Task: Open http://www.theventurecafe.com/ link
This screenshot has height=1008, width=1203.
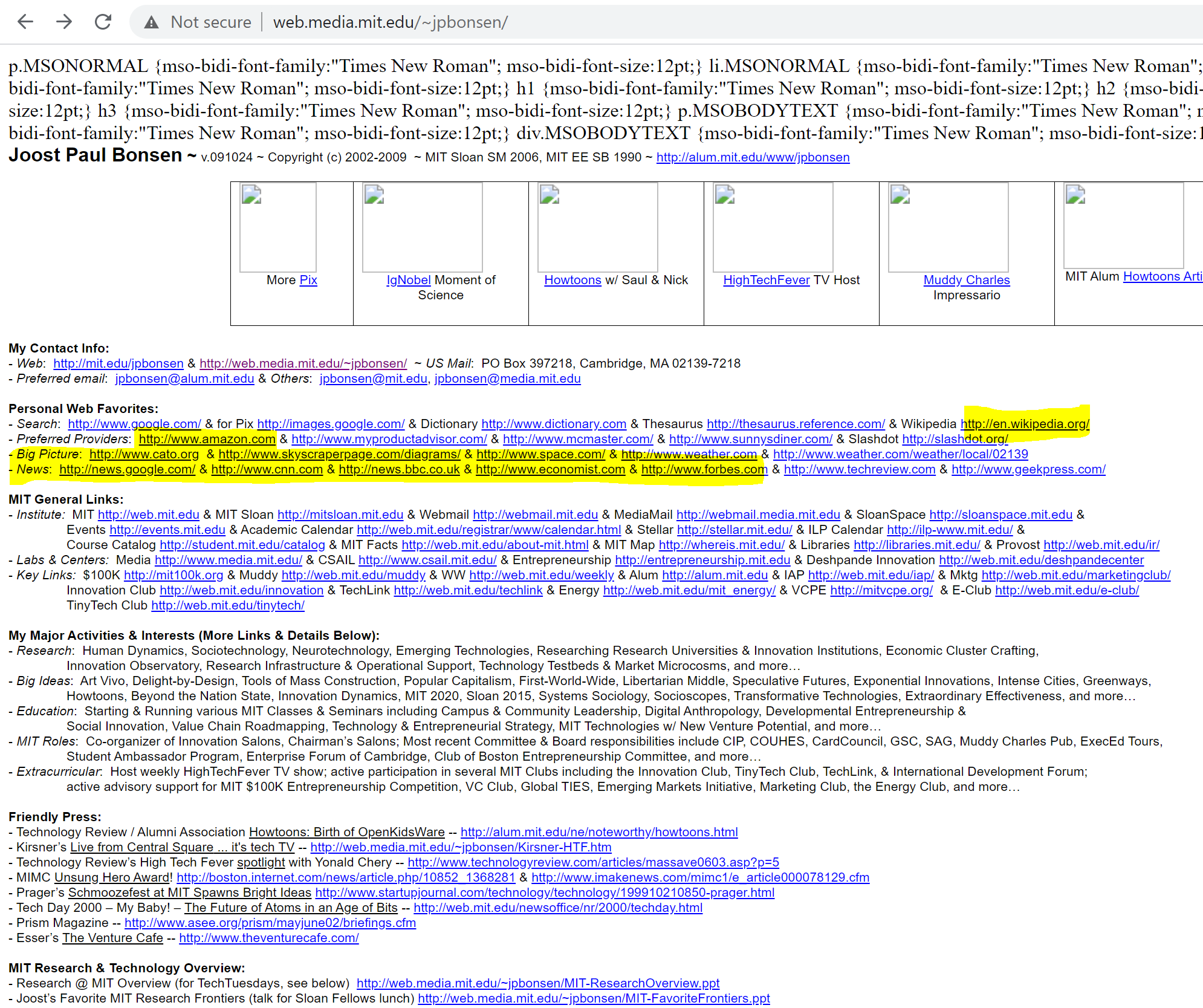Action: coord(269,938)
